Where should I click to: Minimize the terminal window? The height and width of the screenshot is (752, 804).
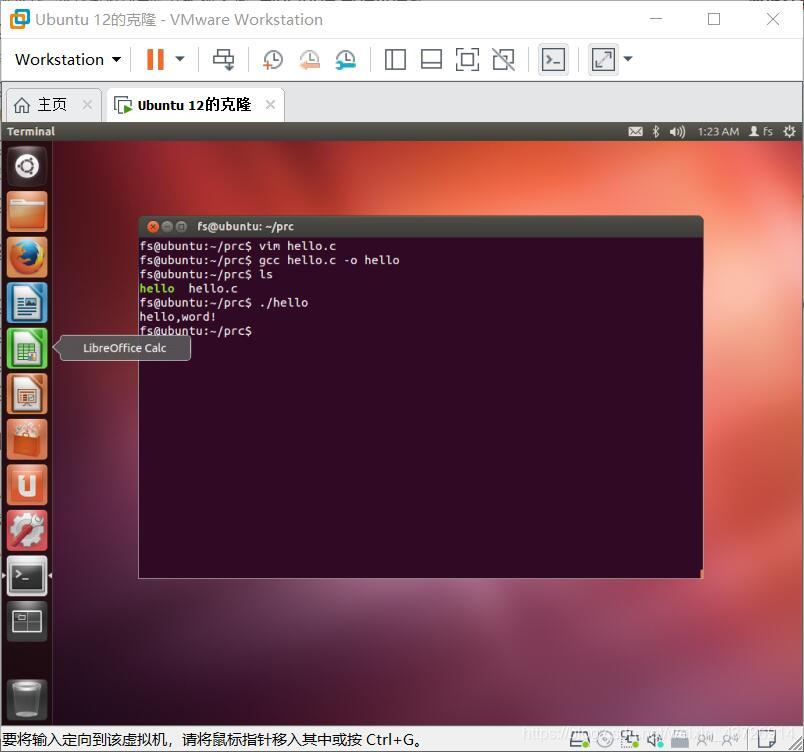[x=167, y=227]
